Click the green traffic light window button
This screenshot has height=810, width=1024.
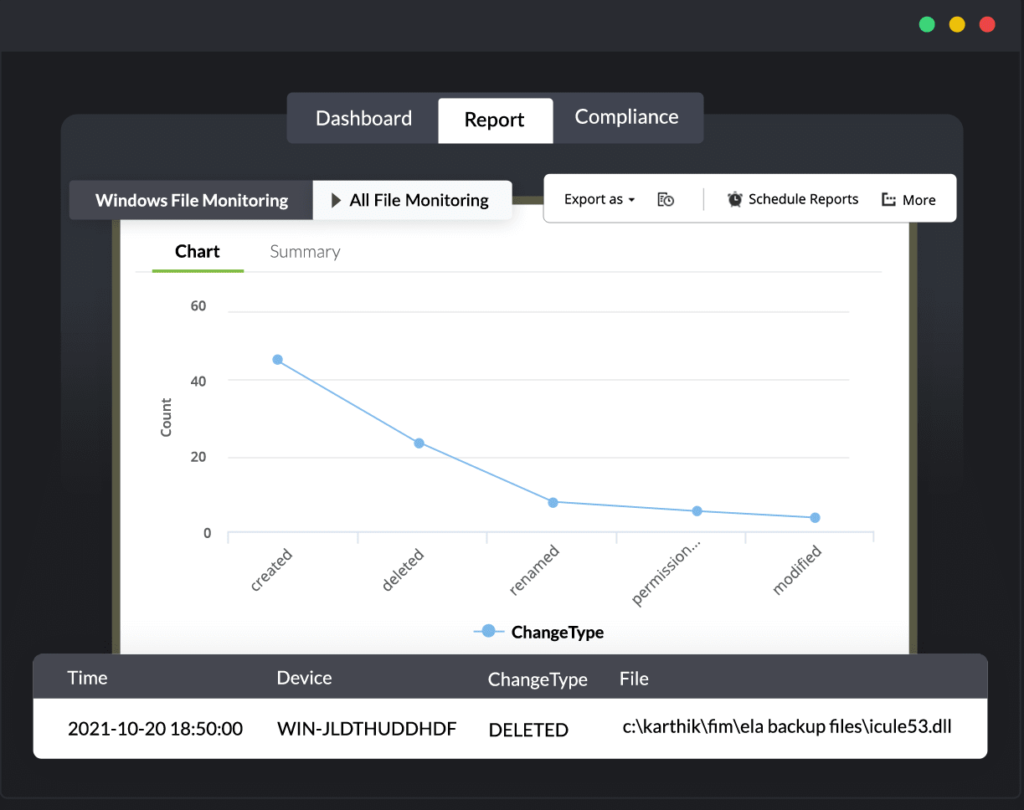[x=926, y=24]
